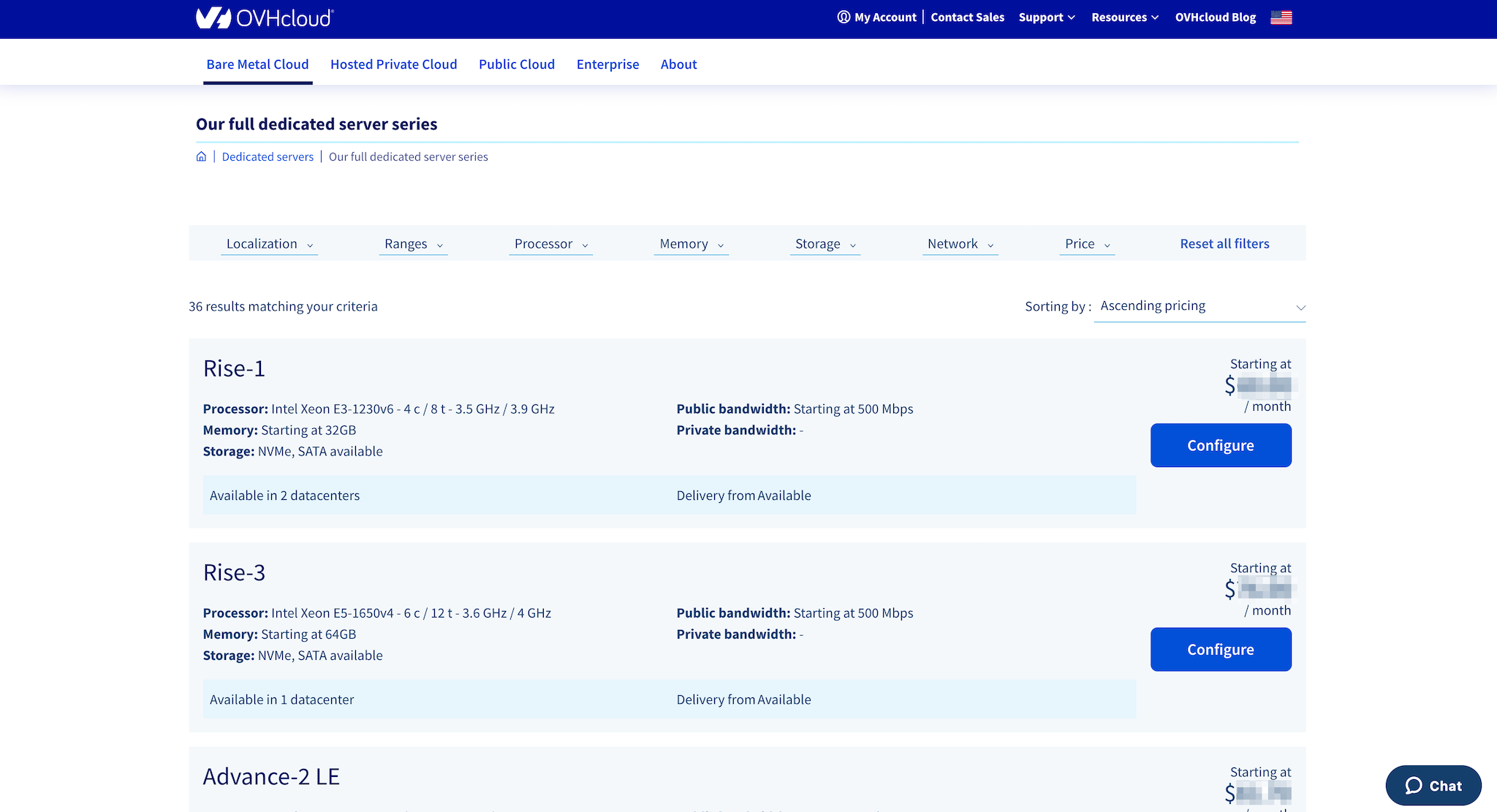Expand the Resources menu
Viewport: 1497px width, 812px height.
tap(1125, 18)
